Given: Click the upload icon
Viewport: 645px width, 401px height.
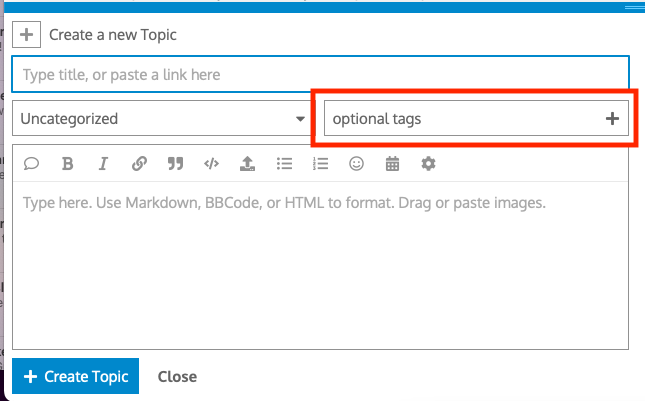Looking at the screenshot, I should click(248, 164).
